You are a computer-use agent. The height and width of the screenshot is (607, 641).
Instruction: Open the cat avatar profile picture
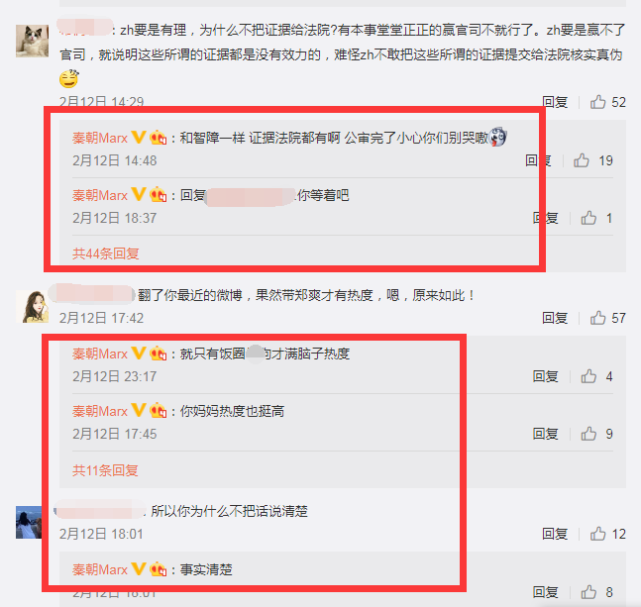pyautogui.click(x=32, y=41)
